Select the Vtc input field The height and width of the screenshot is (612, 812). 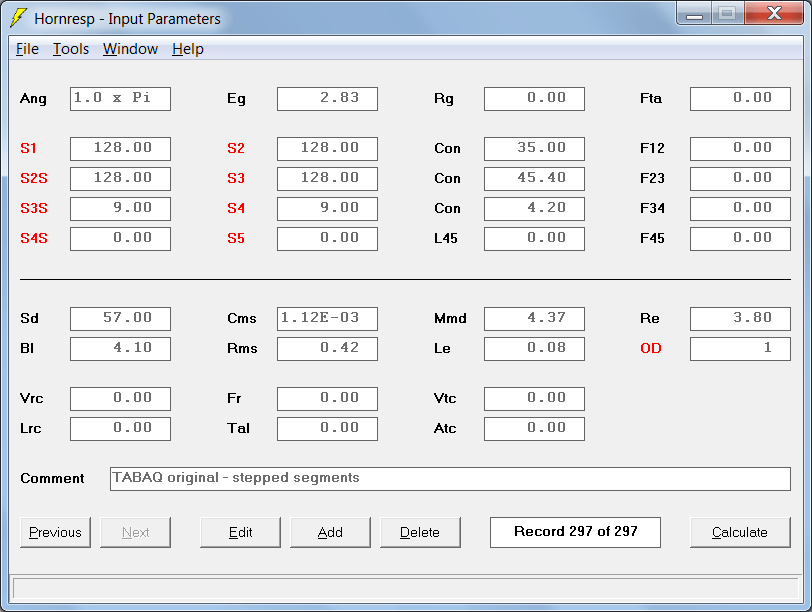click(534, 399)
